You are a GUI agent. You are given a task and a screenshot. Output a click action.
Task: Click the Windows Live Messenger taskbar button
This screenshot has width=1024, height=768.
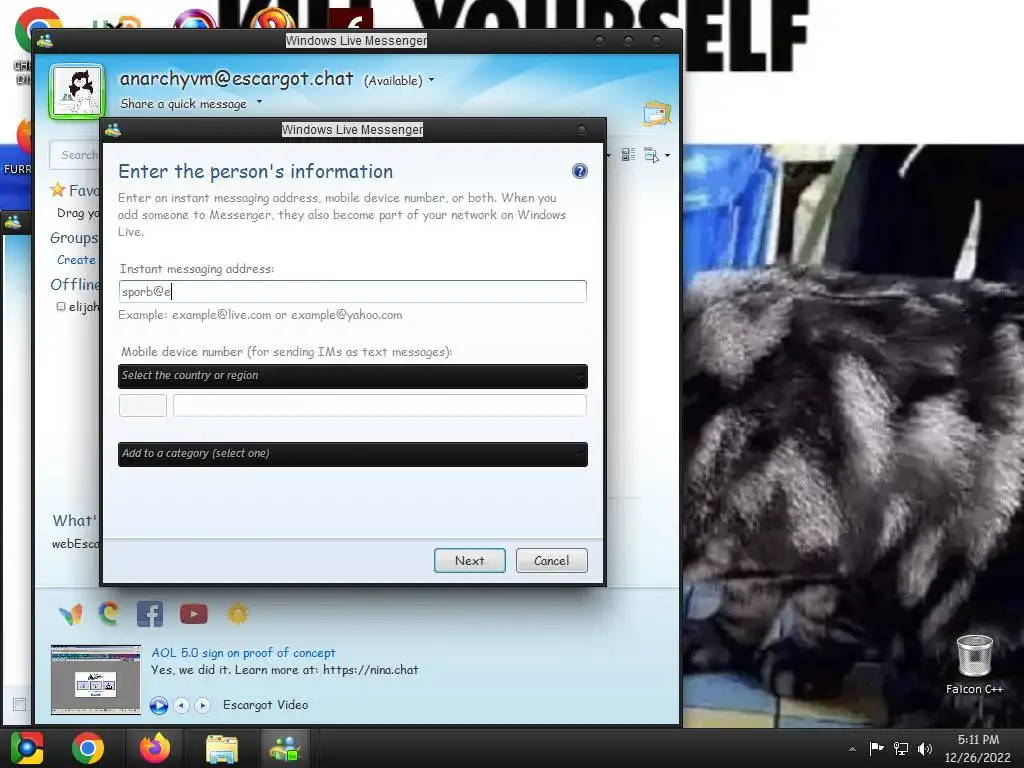pos(285,748)
